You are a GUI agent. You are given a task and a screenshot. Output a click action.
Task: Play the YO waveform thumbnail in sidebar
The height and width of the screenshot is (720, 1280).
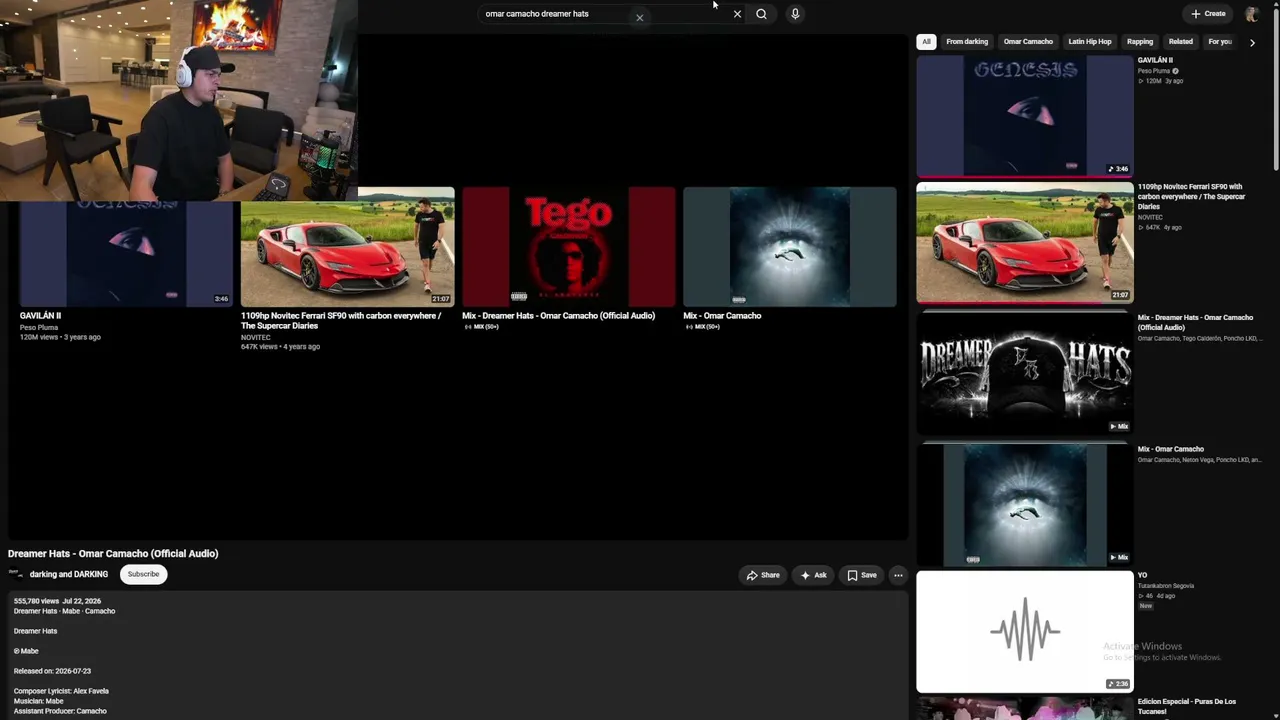1025,631
